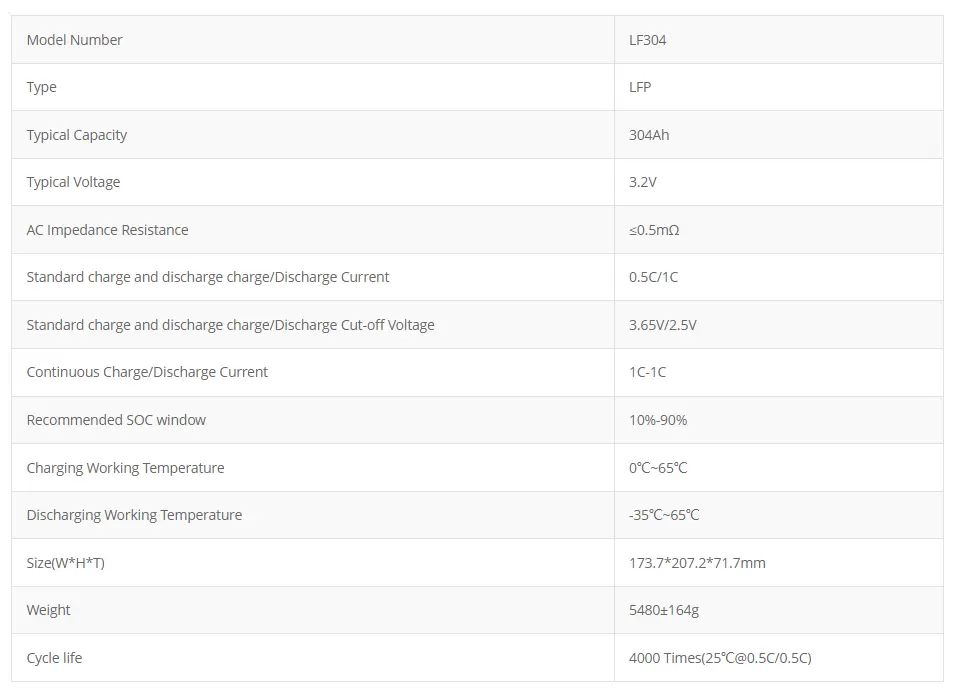Select the -35℃~65℃ discharging temperature value

point(664,515)
